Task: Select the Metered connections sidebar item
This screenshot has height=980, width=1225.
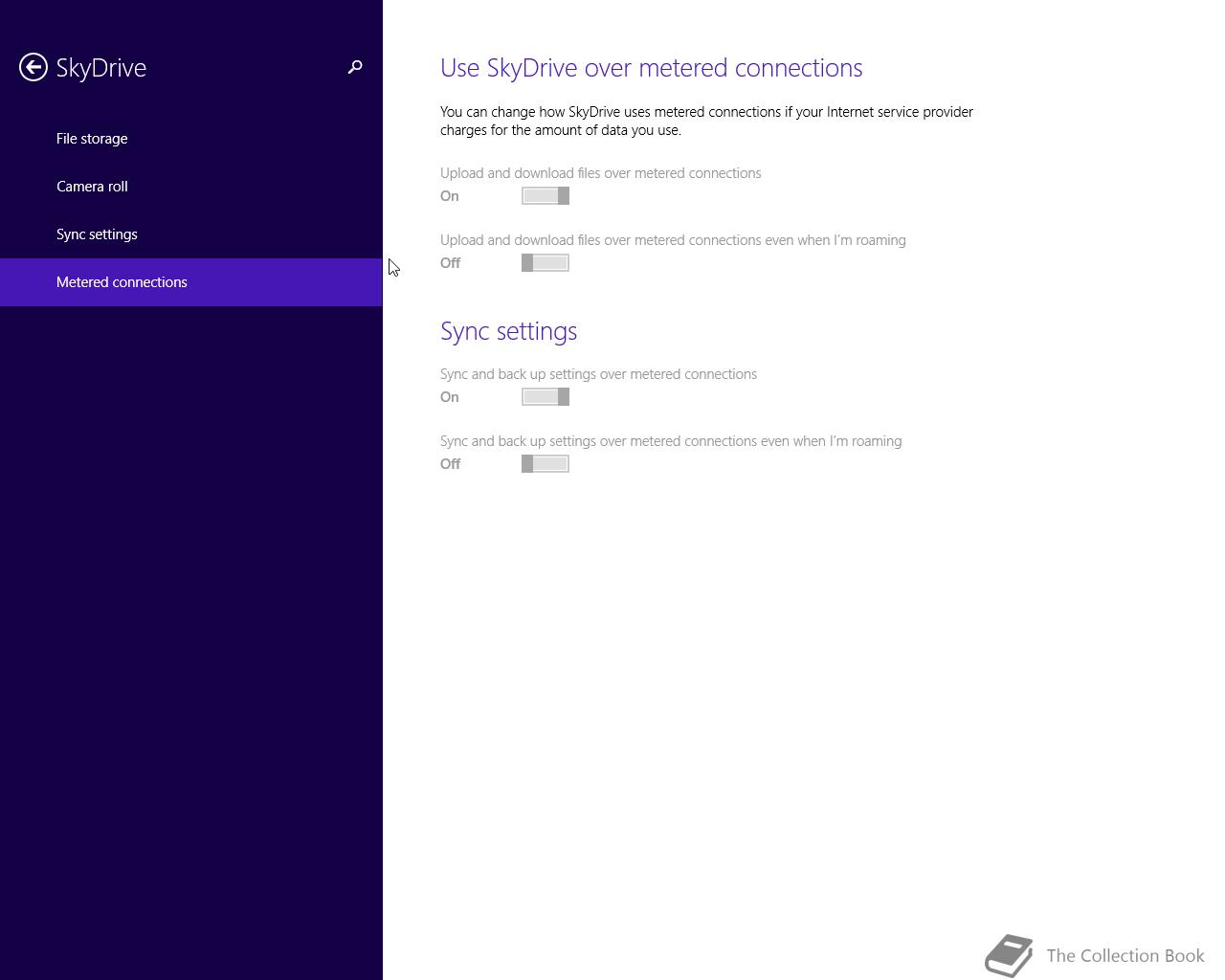Action: point(190,282)
